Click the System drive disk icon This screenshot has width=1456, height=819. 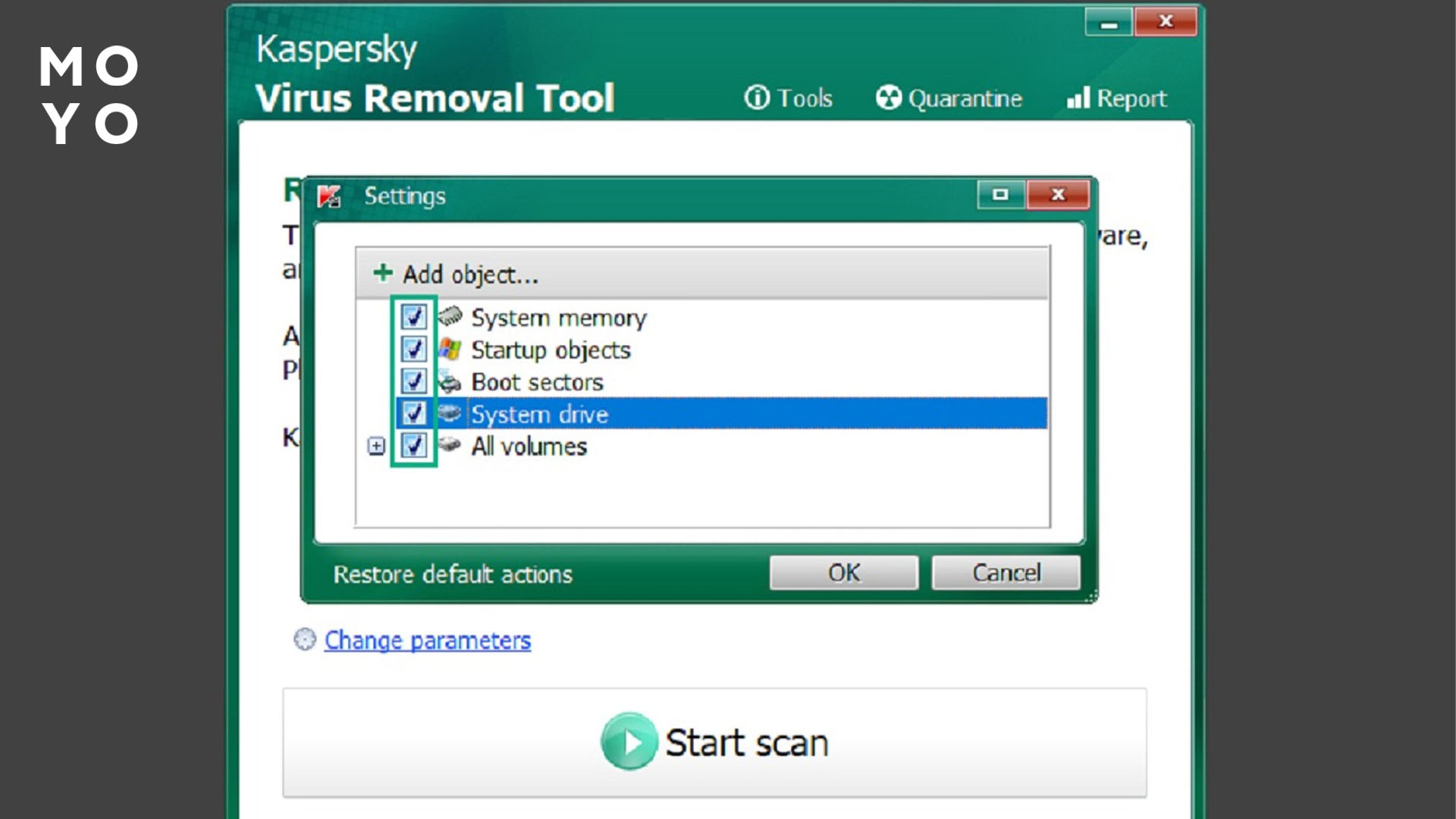point(450,413)
